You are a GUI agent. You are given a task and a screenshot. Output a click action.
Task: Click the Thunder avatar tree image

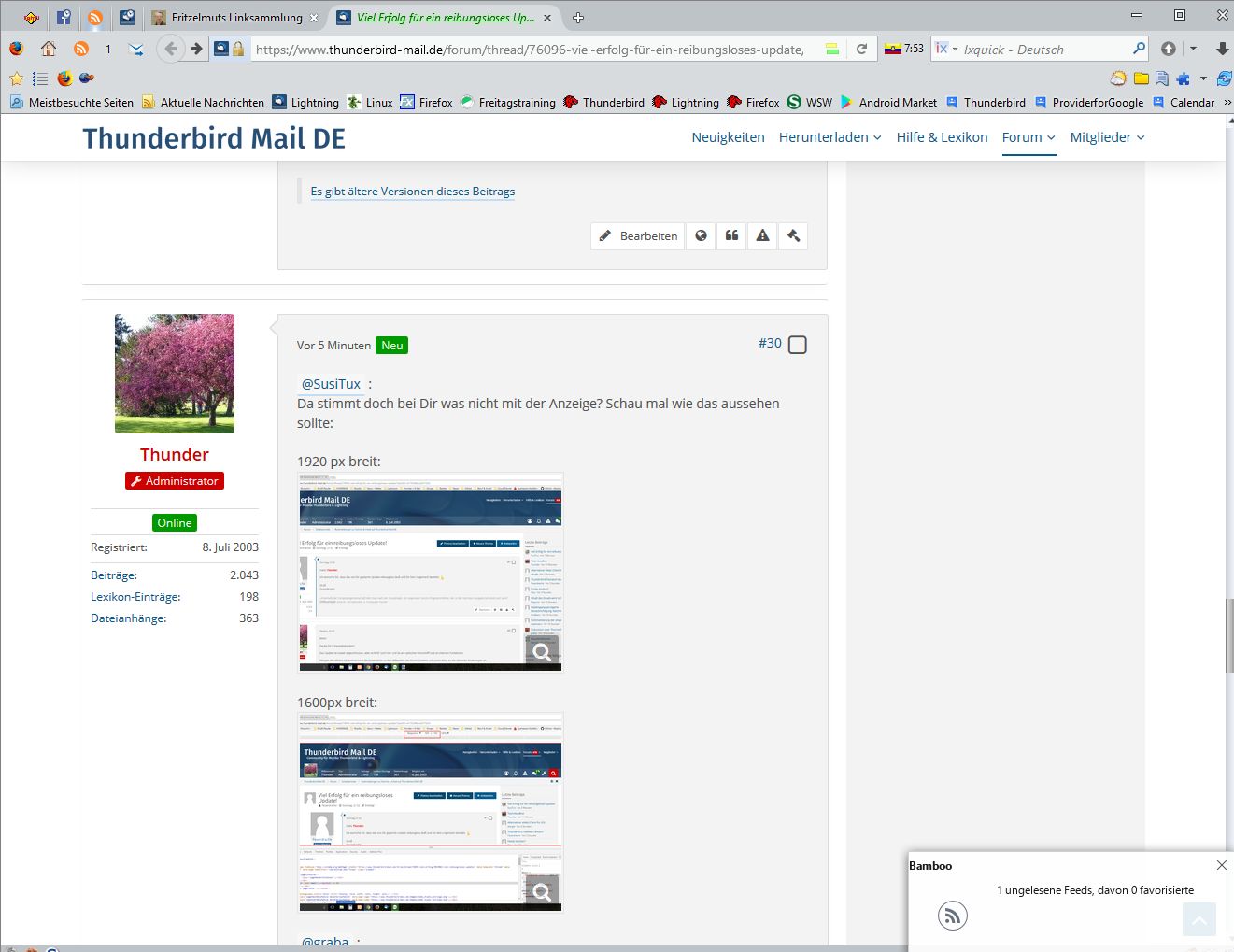[x=175, y=374]
